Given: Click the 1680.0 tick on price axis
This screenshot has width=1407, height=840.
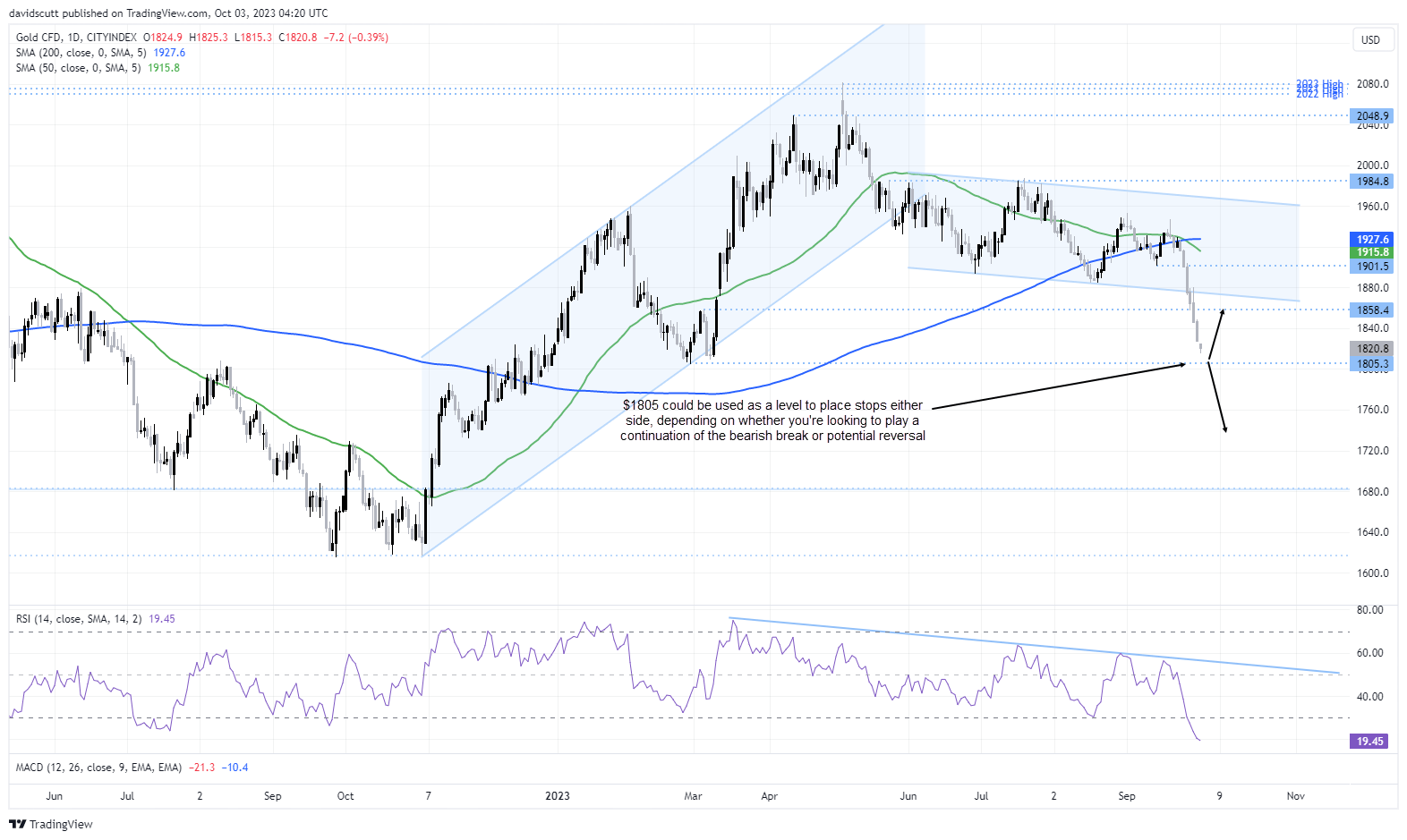Looking at the screenshot, I should click(1372, 492).
